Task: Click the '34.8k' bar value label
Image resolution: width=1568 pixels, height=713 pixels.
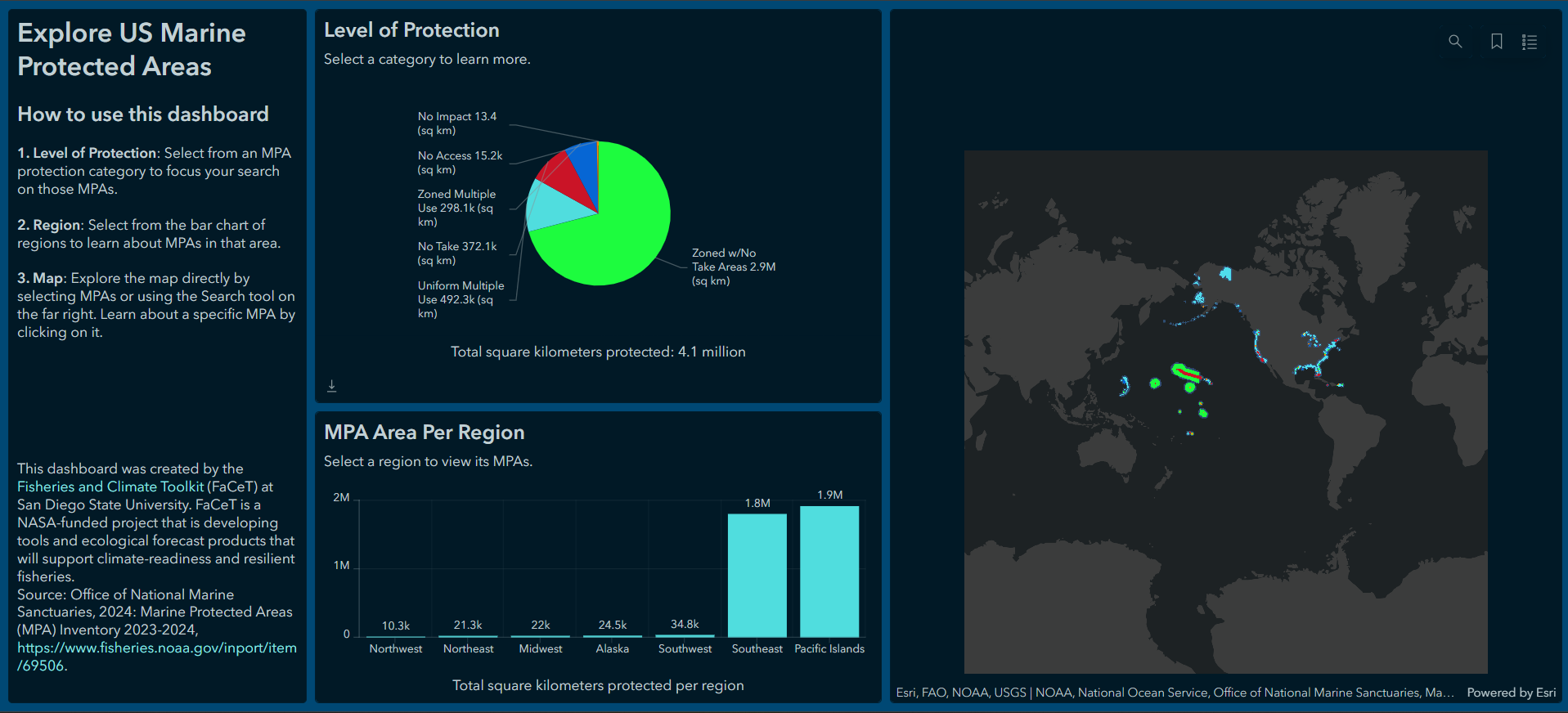Action: pyautogui.click(x=685, y=624)
